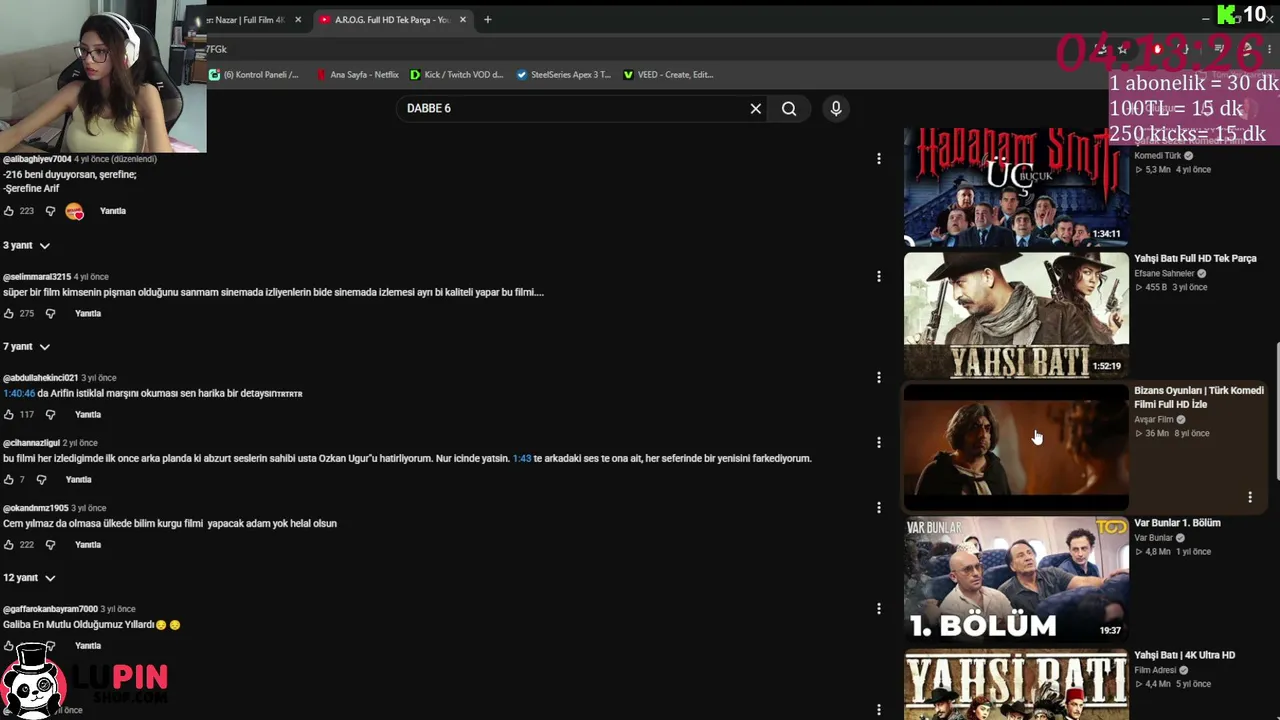
Task: Visit the Avşar Film channel
Action: pos(1154,420)
